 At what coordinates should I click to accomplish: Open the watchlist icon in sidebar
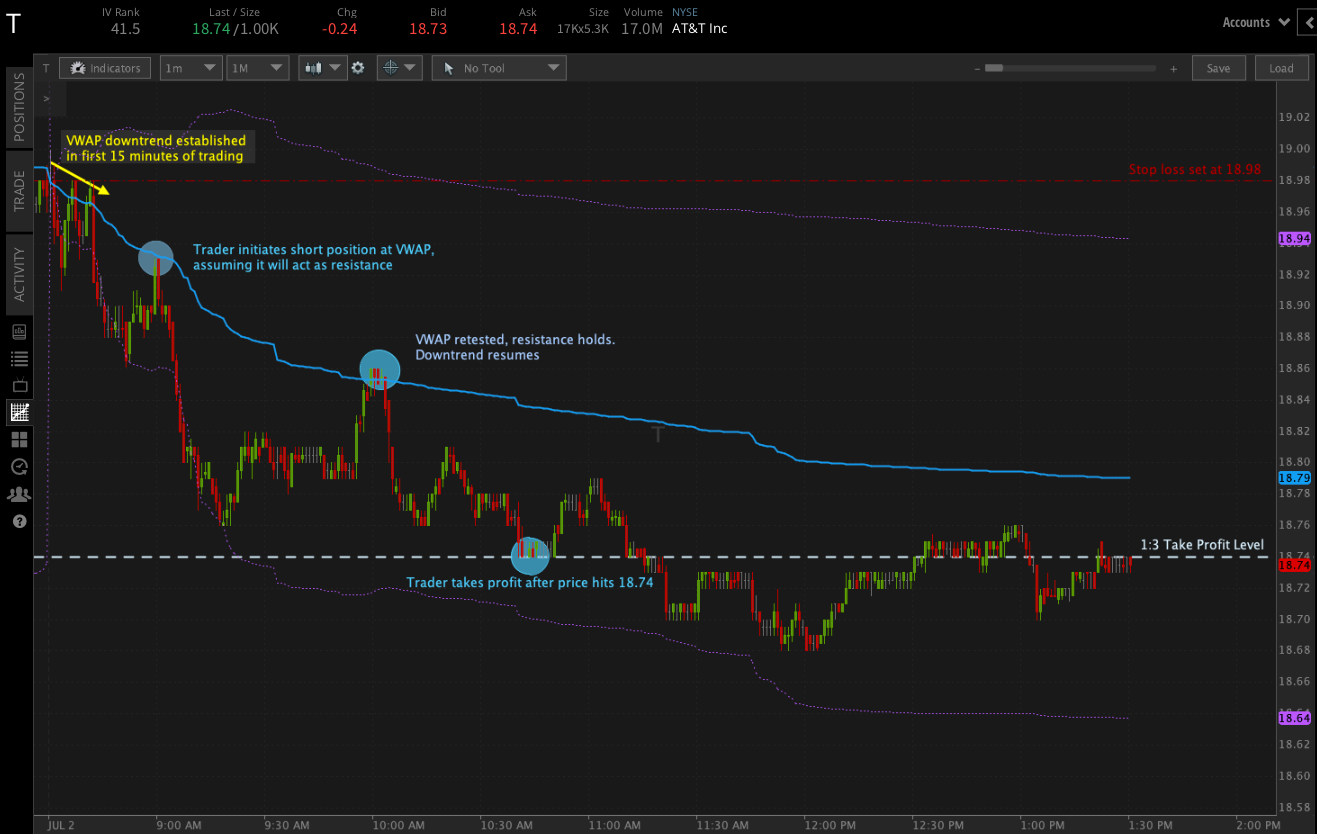click(x=18, y=358)
